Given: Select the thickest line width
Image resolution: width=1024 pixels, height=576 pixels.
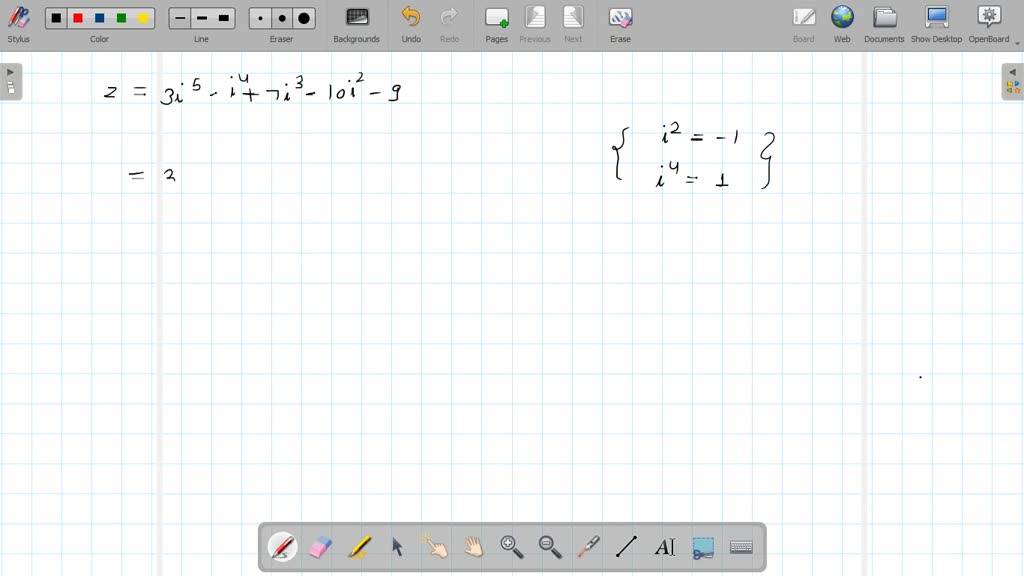Looking at the screenshot, I should [222, 17].
